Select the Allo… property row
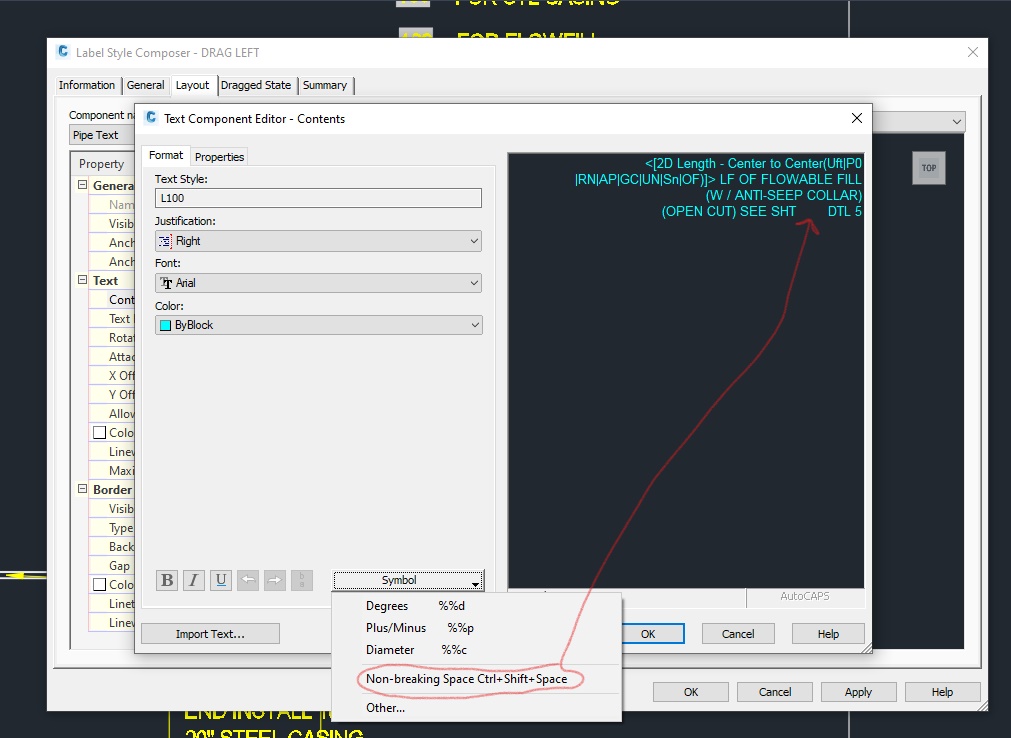The width and height of the screenshot is (1011, 738). (x=112, y=414)
